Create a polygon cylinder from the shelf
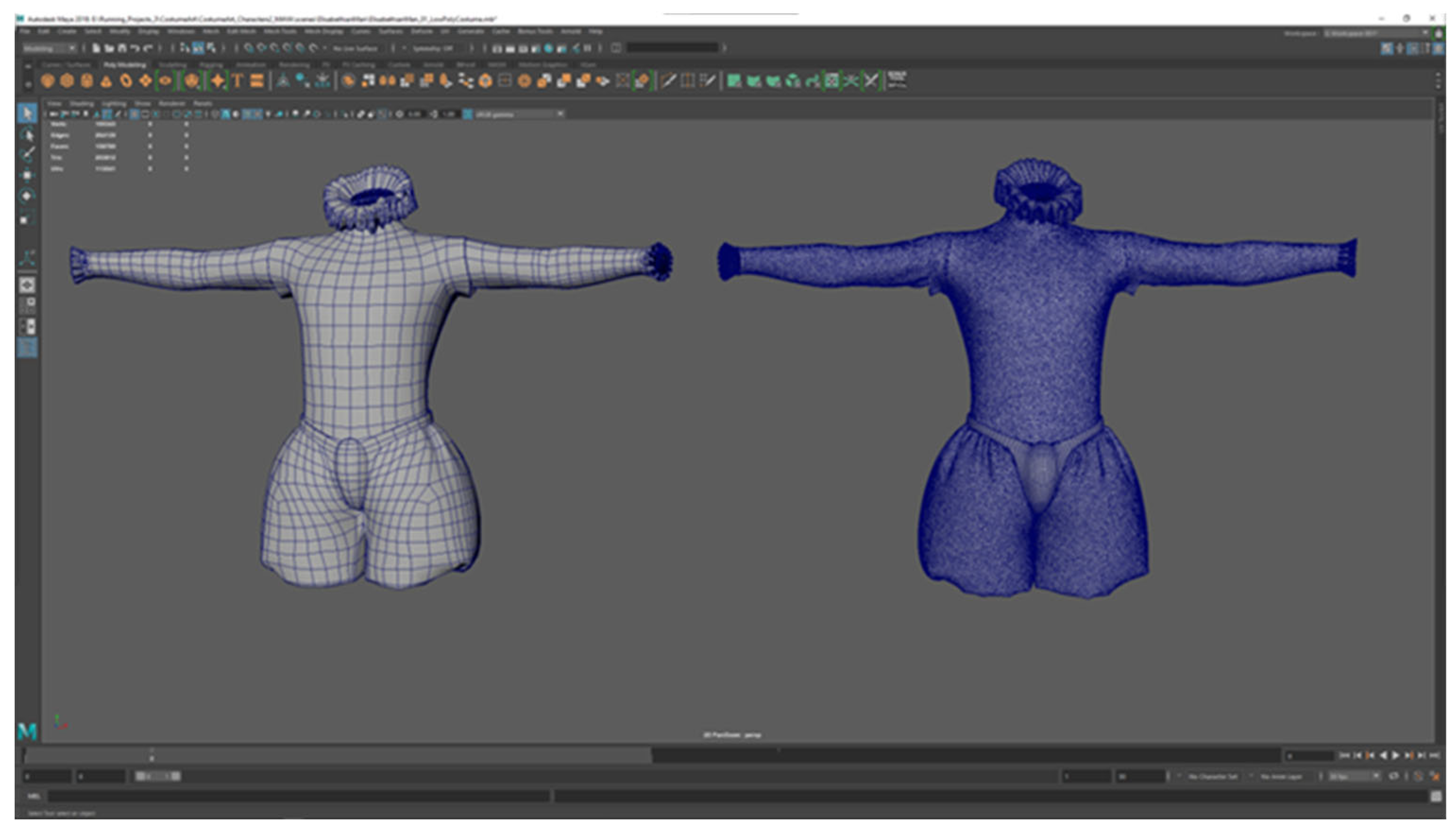Image resolution: width=1456 pixels, height=835 pixels. tap(86, 81)
